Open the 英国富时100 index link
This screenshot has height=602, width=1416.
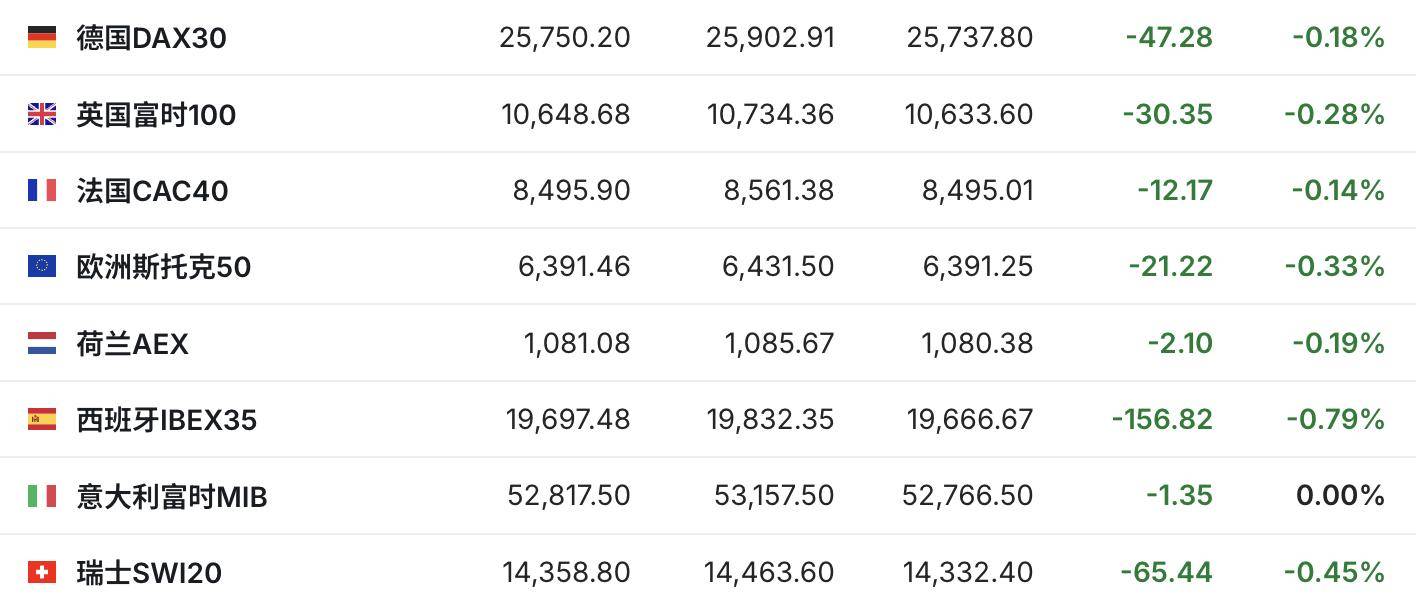pyautogui.click(x=156, y=114)
